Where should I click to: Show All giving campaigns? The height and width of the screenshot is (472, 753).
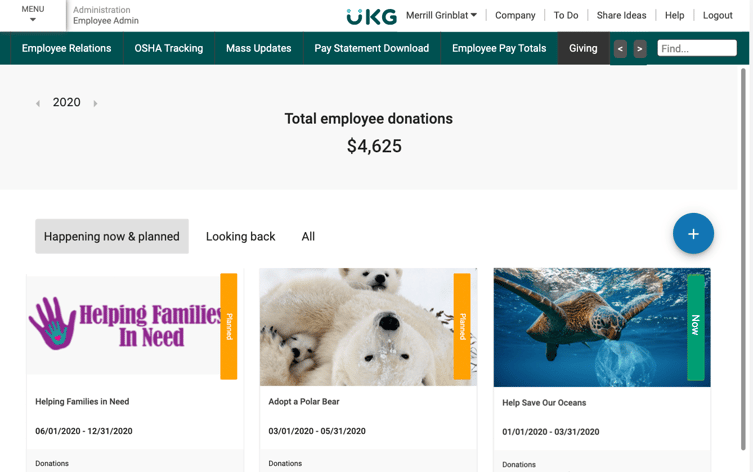pyautogui.click(x=308, y=236)
